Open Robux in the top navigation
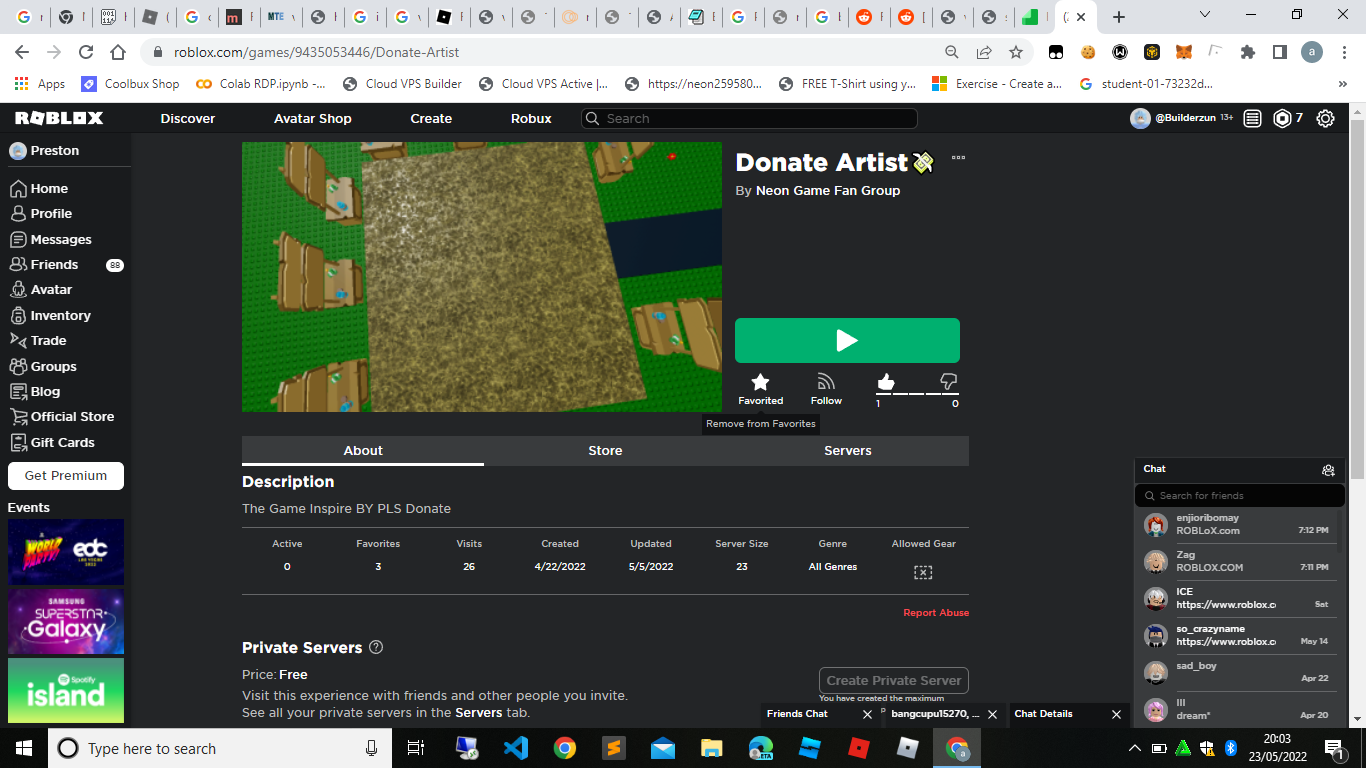Screen dimensions: 1366x768 coord(531,118)
